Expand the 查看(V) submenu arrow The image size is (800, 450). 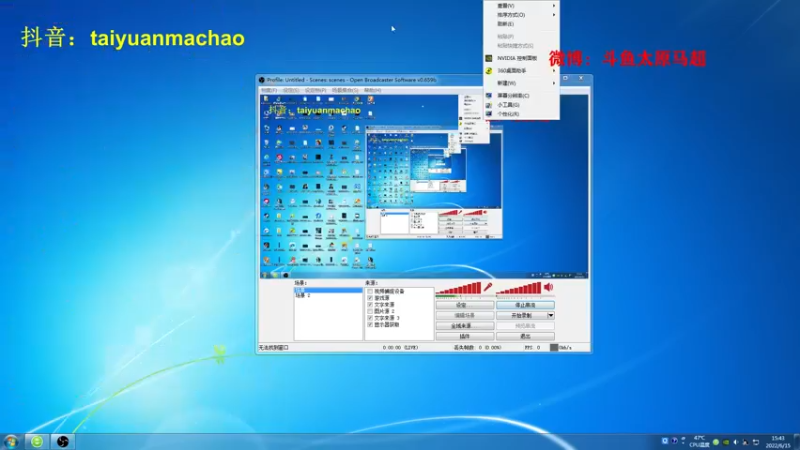coord(554,6)
